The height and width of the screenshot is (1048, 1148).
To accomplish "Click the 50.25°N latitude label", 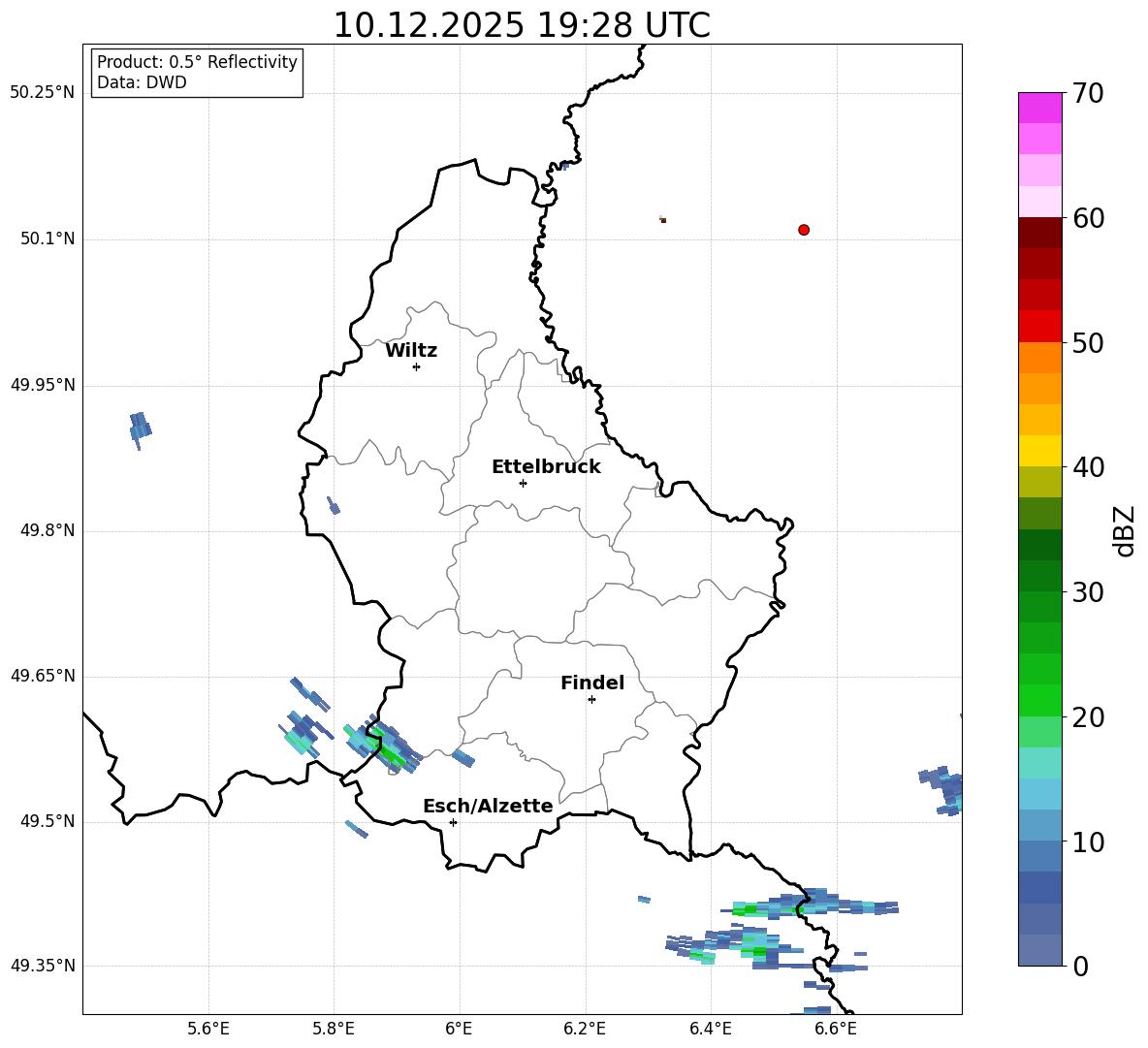I will [43, 93].
